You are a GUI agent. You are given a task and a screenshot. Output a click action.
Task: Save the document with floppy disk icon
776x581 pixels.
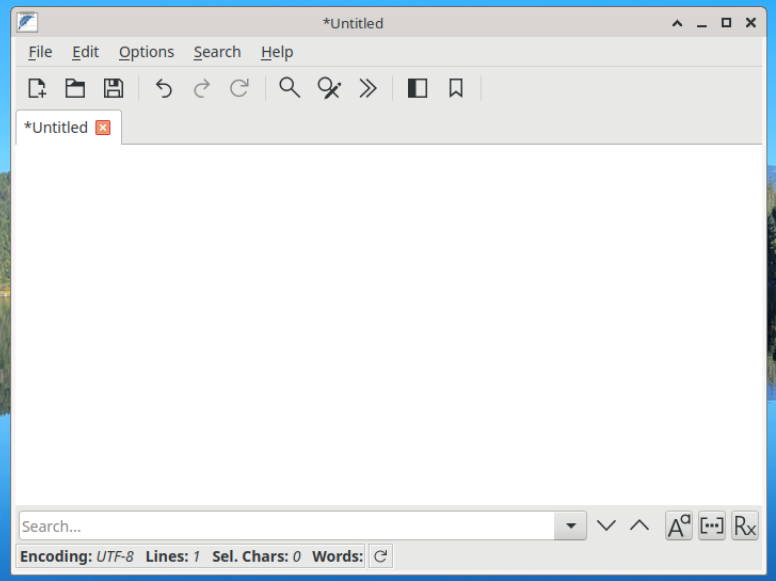point(113,89)
